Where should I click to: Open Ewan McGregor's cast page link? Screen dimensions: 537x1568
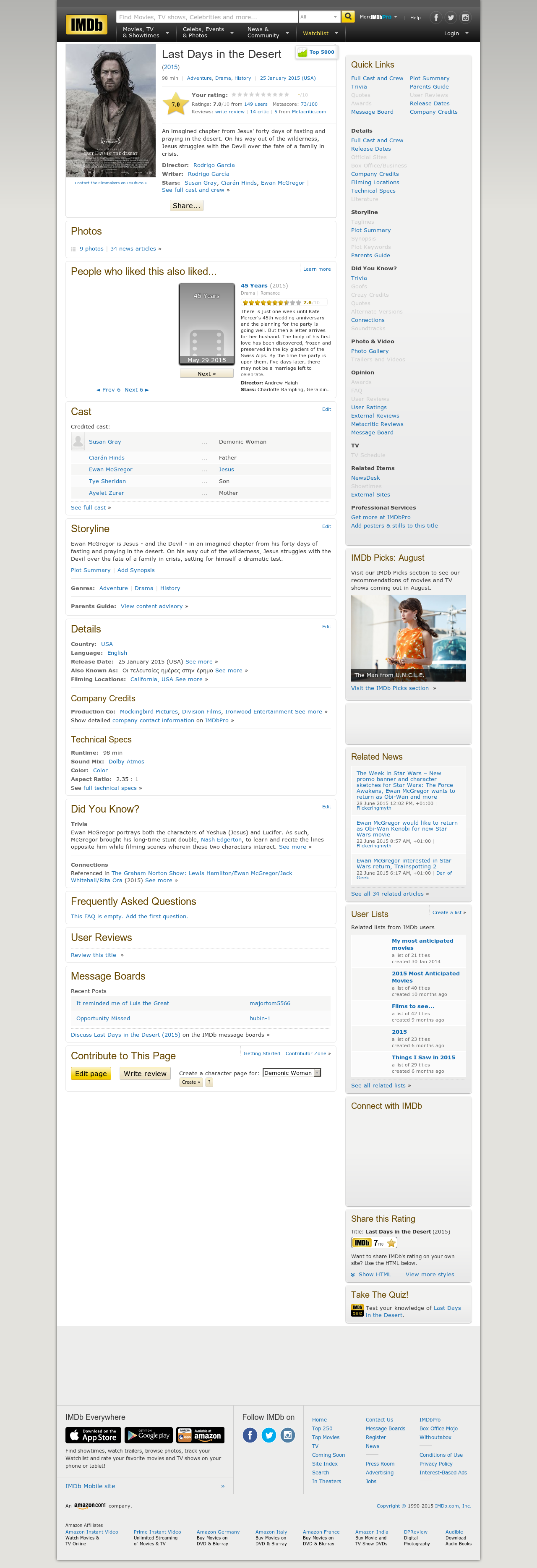click(x=111, y=469)
